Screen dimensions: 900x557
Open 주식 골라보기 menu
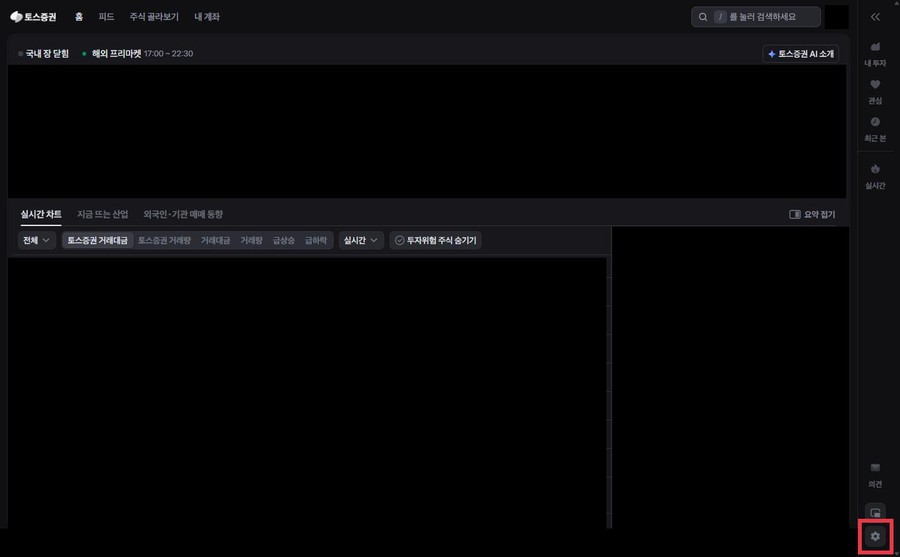pyautogui.click(x=154, y=17)
